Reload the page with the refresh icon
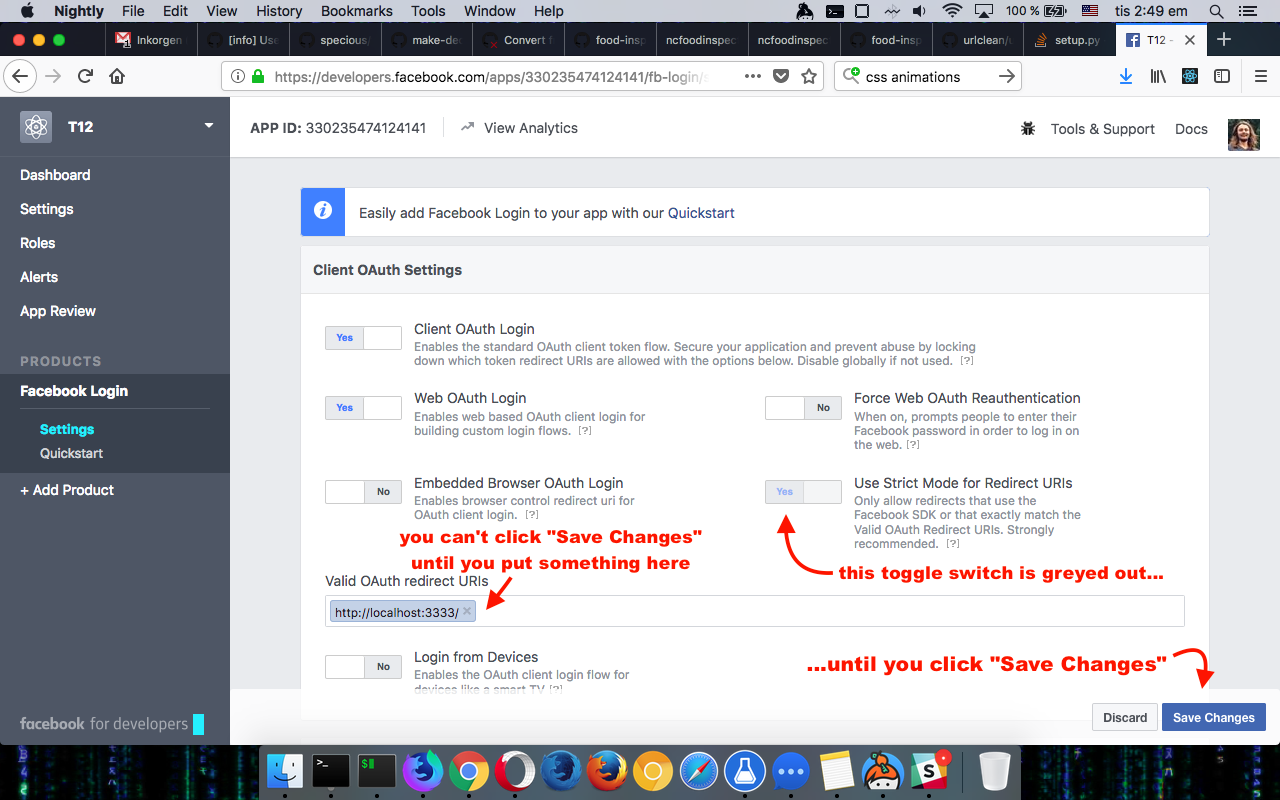1280x800 pixels. click(x=86, y=76)
